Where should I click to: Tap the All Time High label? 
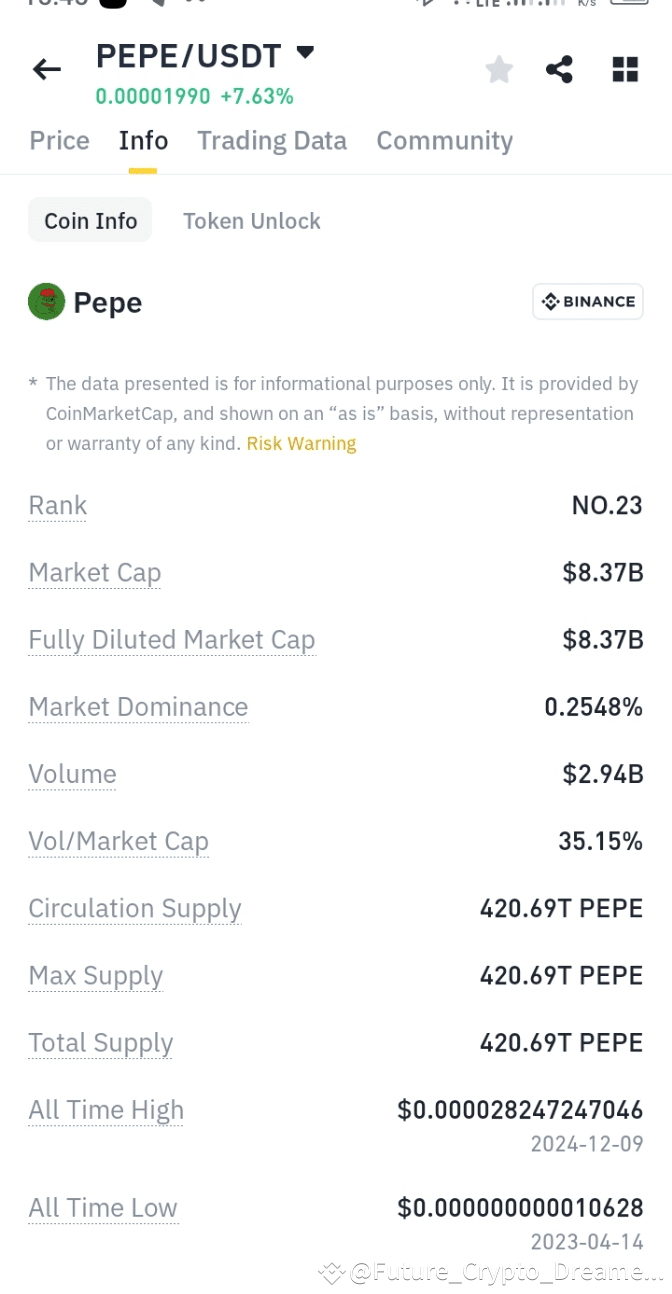coord(106,1110)
